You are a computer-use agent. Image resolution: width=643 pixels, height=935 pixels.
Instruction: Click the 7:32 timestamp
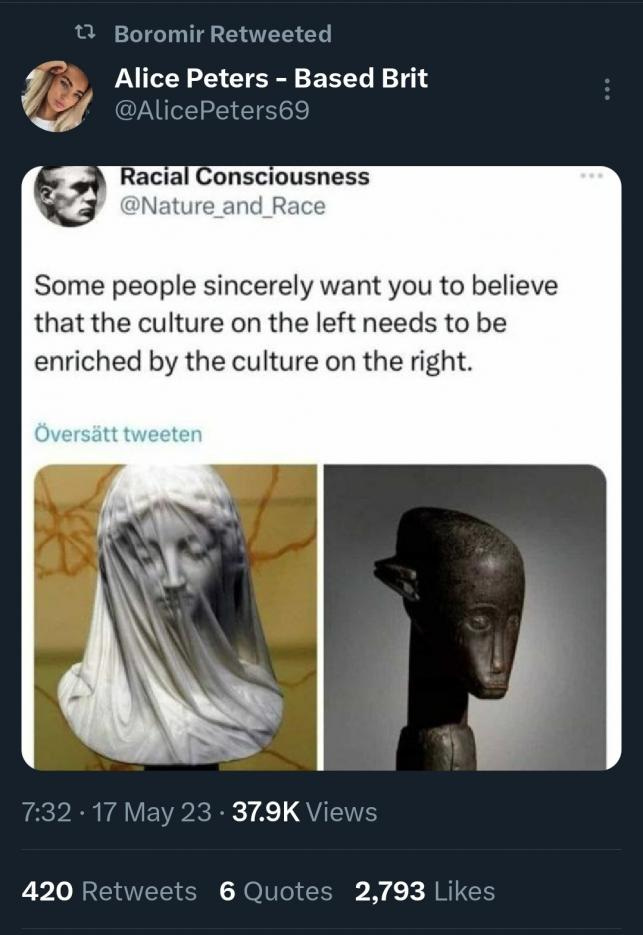(47, 812)
